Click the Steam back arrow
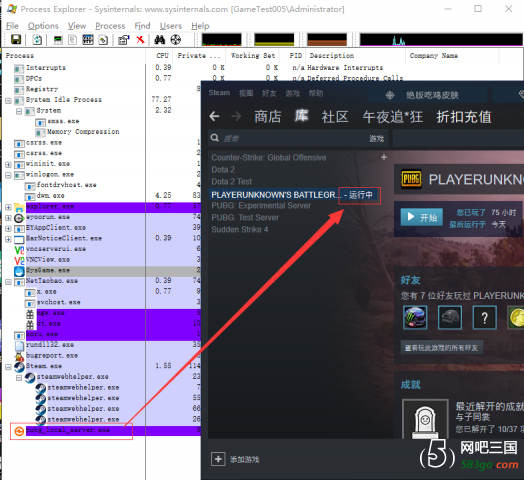This screenshot has height=480, width=524. (x=215, y=116)
